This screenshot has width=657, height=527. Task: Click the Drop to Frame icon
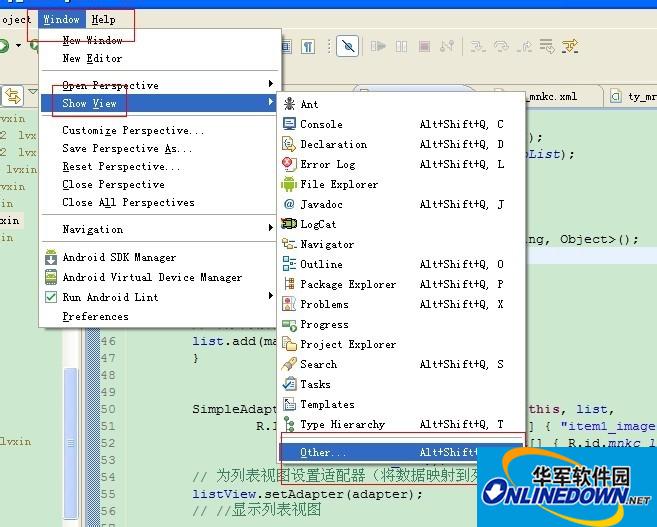(547, 46)
